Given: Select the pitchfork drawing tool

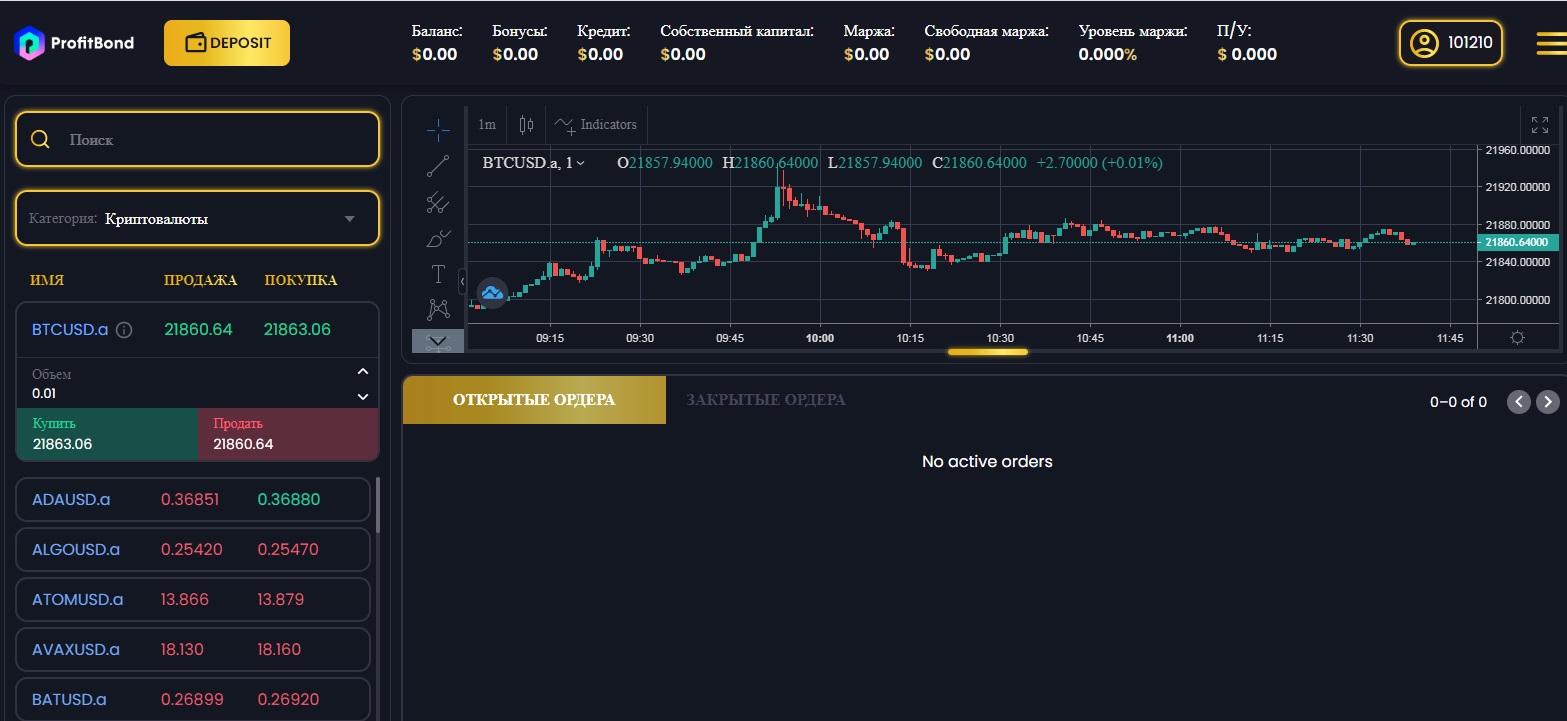Looking at the screenshot, I should (438, 204).
